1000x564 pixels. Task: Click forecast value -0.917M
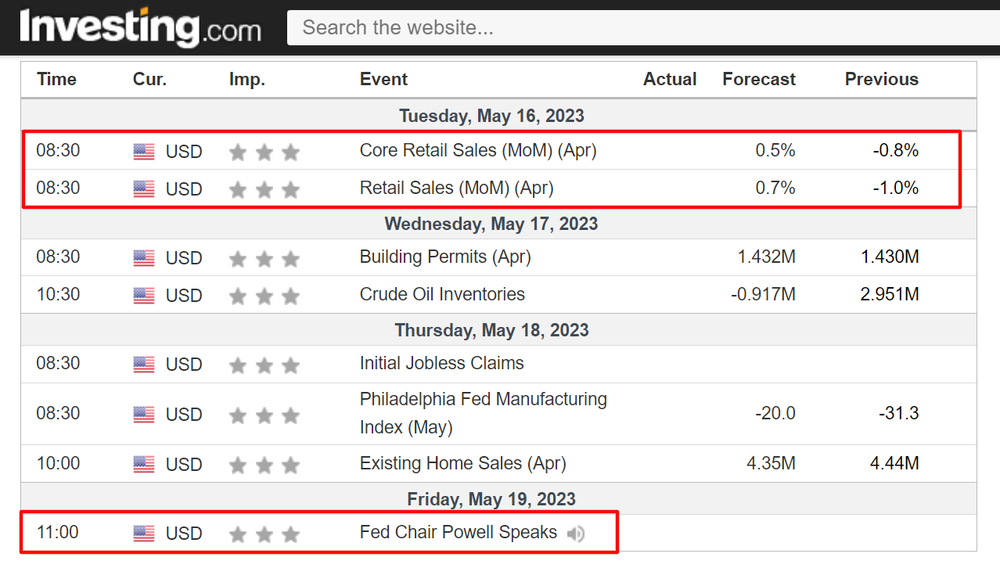[763, 294]
